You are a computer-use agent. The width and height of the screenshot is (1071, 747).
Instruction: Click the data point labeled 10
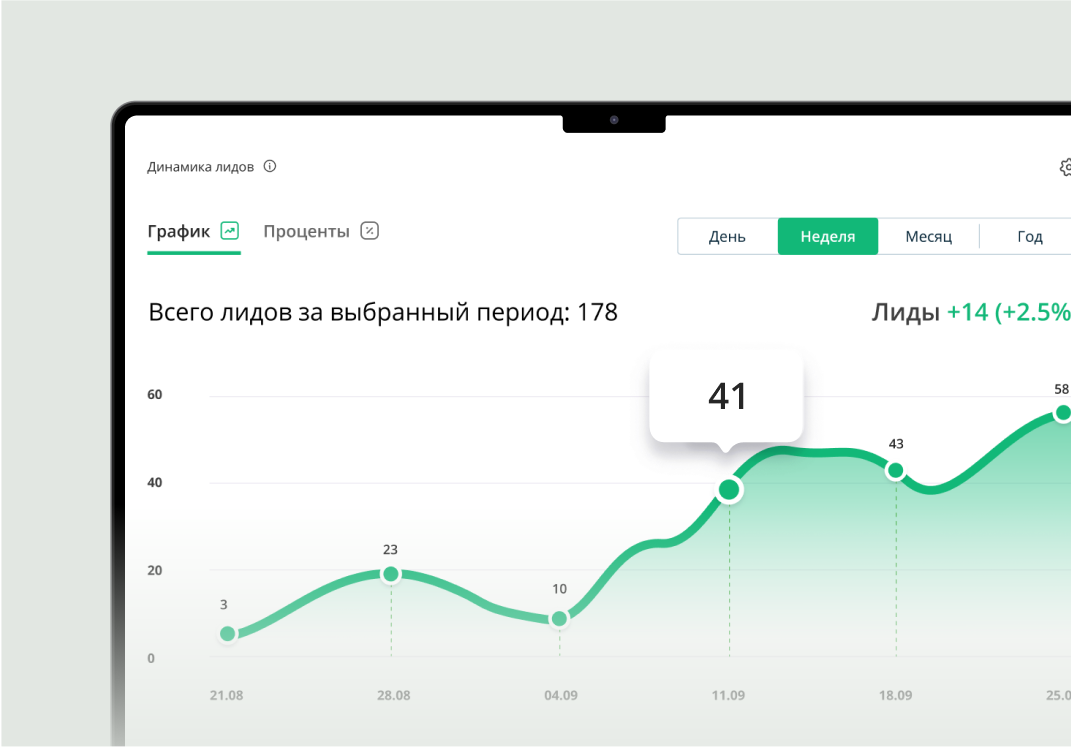point(559,619)
